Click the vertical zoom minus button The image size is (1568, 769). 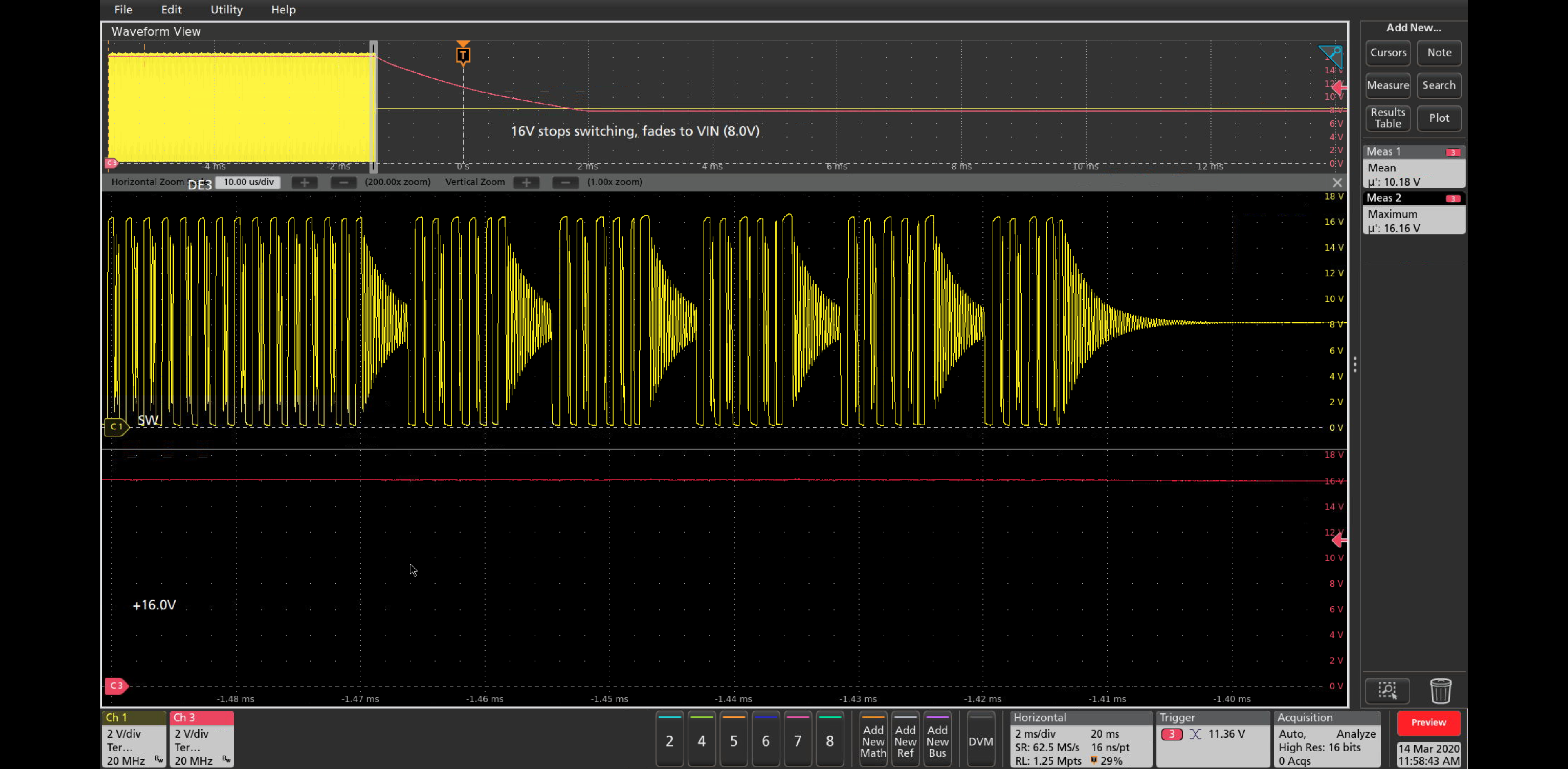[x=565, y=182]
